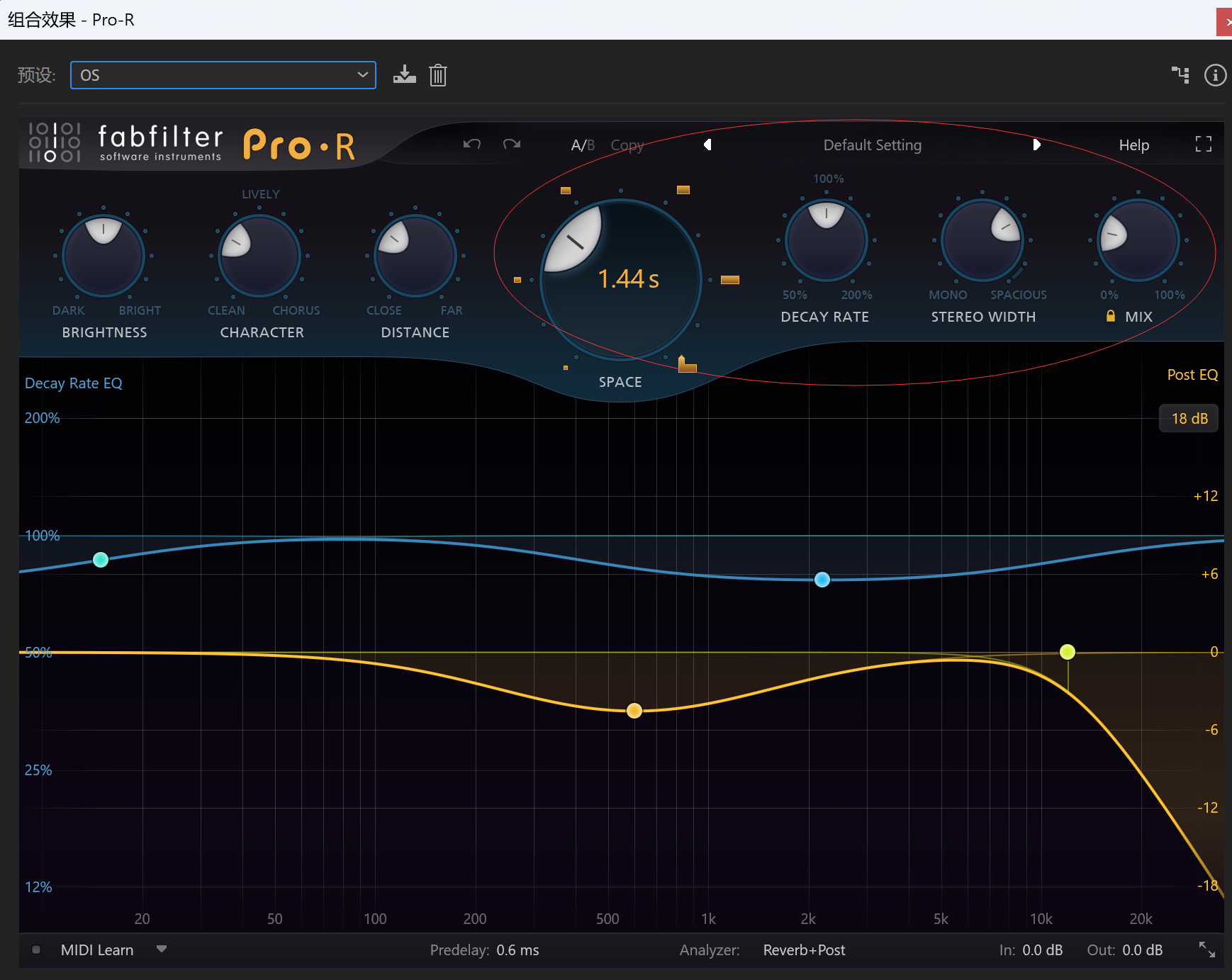Image resolution: width=1232 pixels, height=980 pixels.
Task: Toggle the Mix lock icon
Action: tap(1111, 316)
